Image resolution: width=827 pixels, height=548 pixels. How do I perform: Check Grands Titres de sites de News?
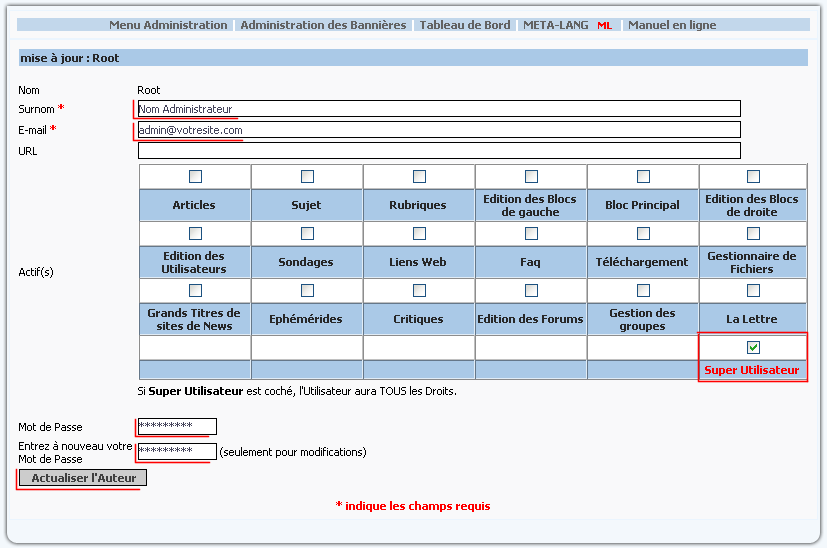[x=195, y=290]
